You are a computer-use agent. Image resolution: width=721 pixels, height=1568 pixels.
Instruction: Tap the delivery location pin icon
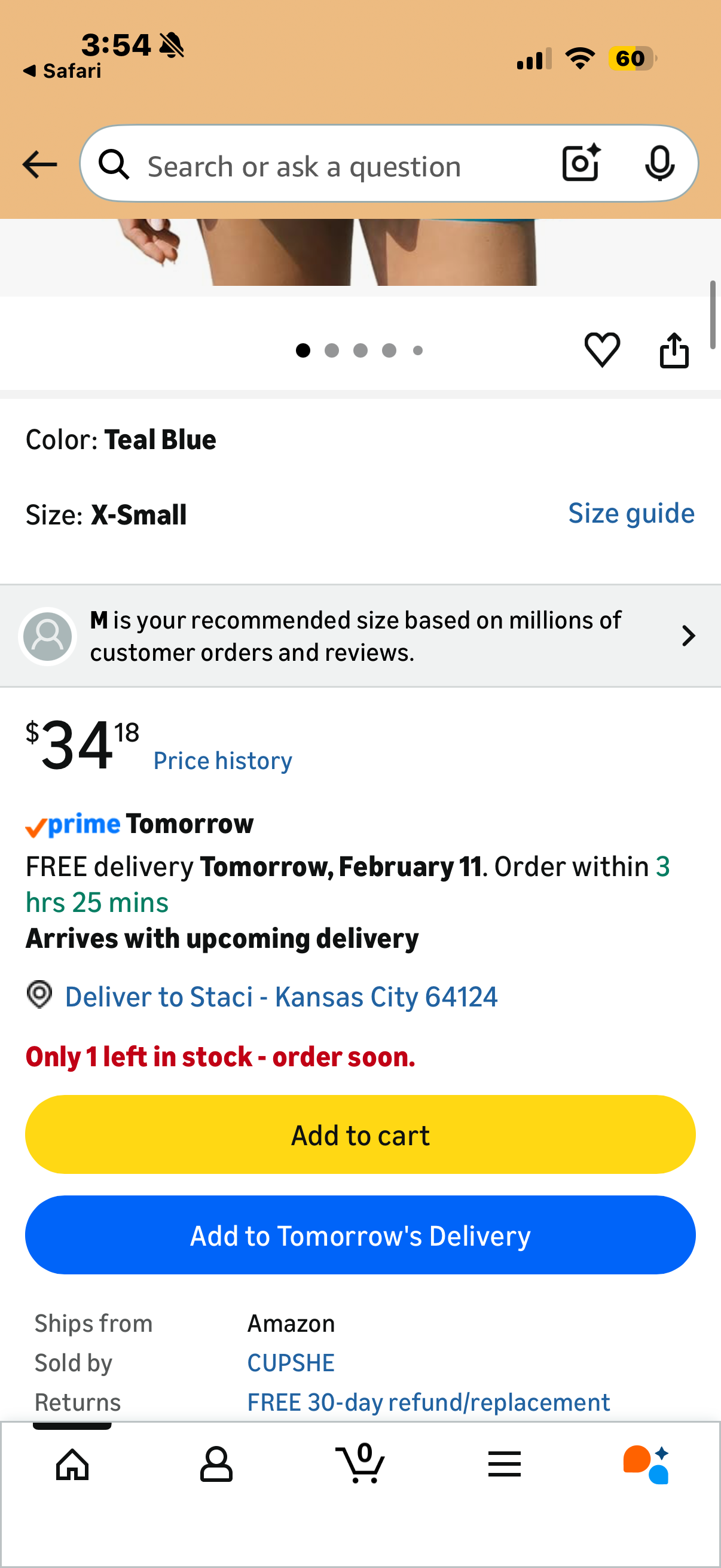click(x=39, y=995)
